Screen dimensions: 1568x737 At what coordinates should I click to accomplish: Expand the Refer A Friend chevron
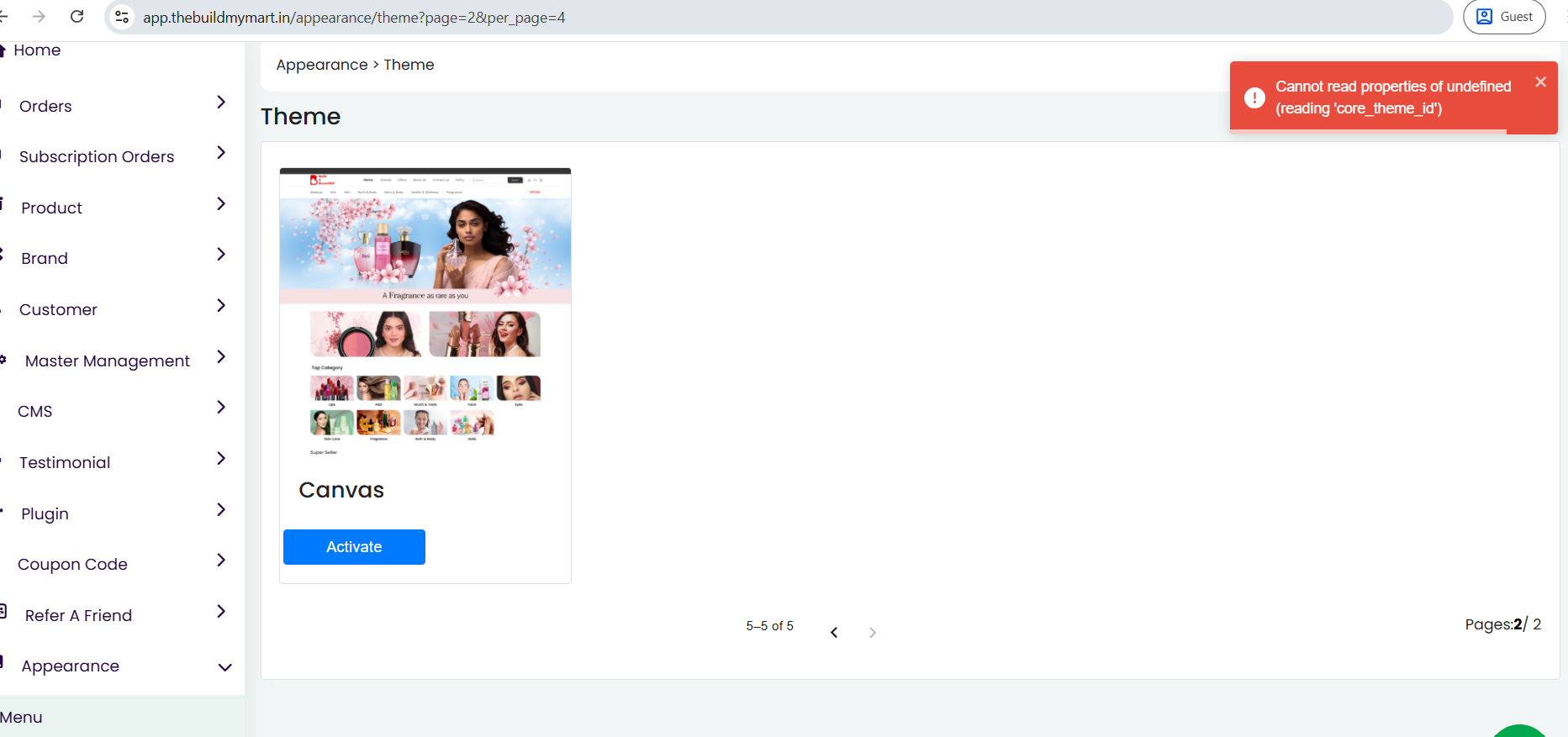(x=221, y=612)
